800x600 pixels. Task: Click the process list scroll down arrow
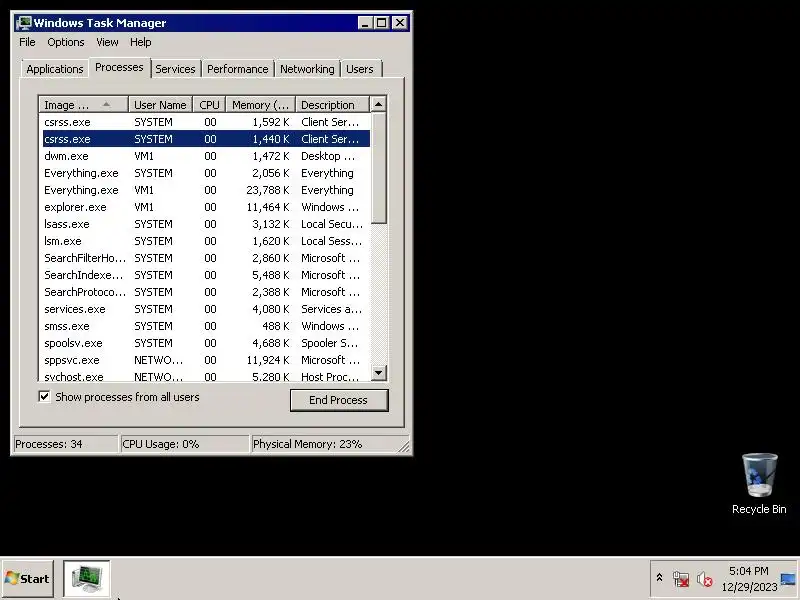pyautogui.click(x=378, y=373)
